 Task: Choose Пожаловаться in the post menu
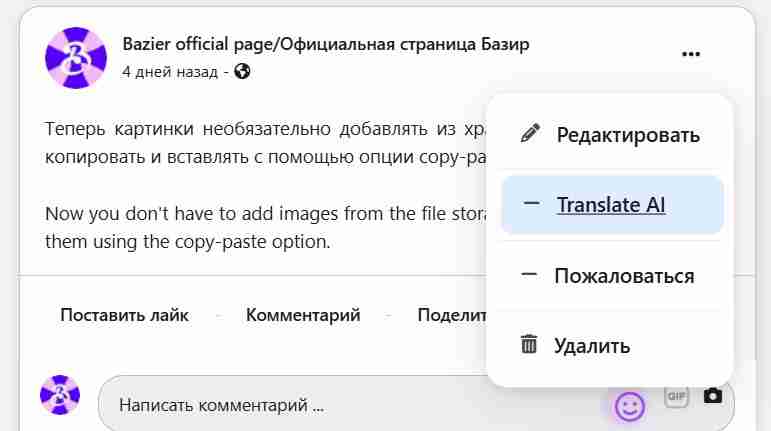point(623,275)
